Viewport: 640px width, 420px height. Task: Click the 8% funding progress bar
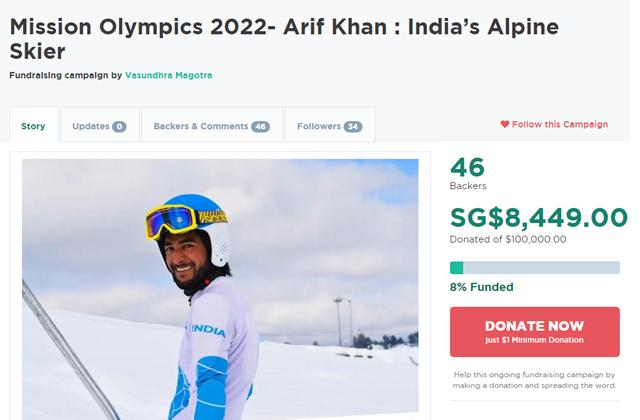[x=534, y=267]
